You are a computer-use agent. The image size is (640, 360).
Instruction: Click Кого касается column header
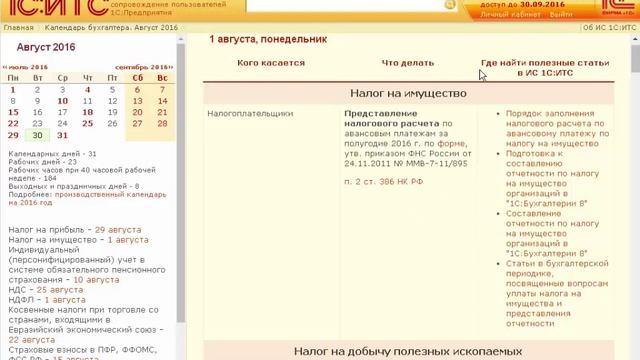271,63
